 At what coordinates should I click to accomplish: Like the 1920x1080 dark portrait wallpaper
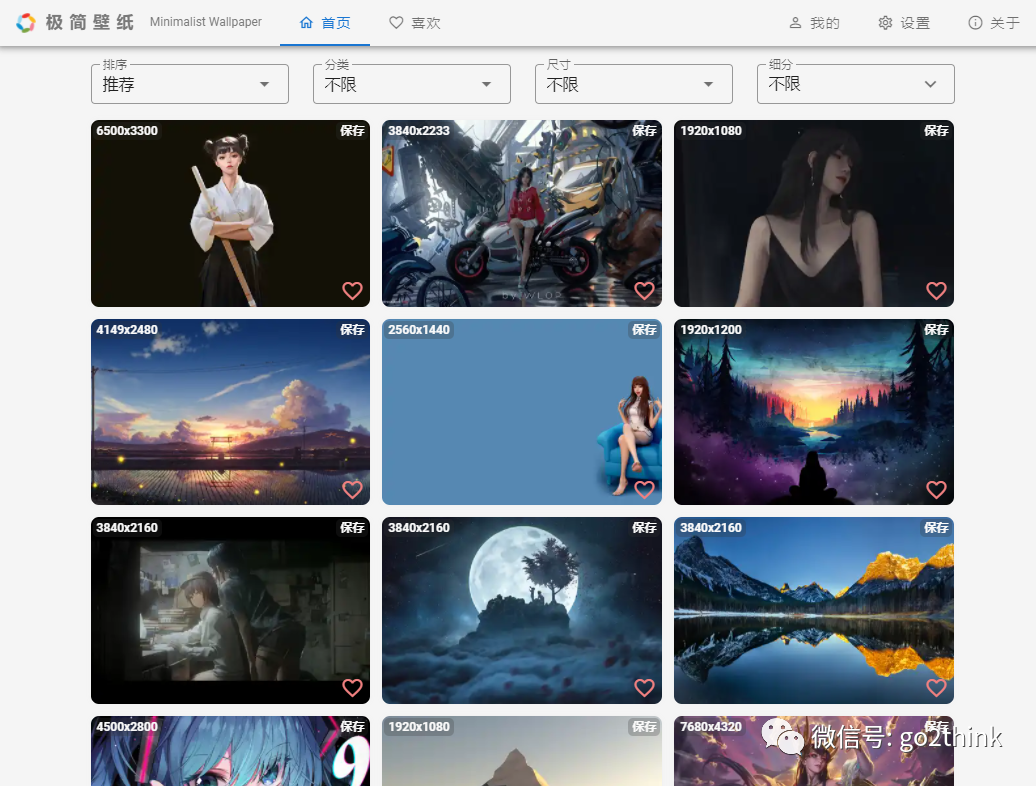coord(936,291)
